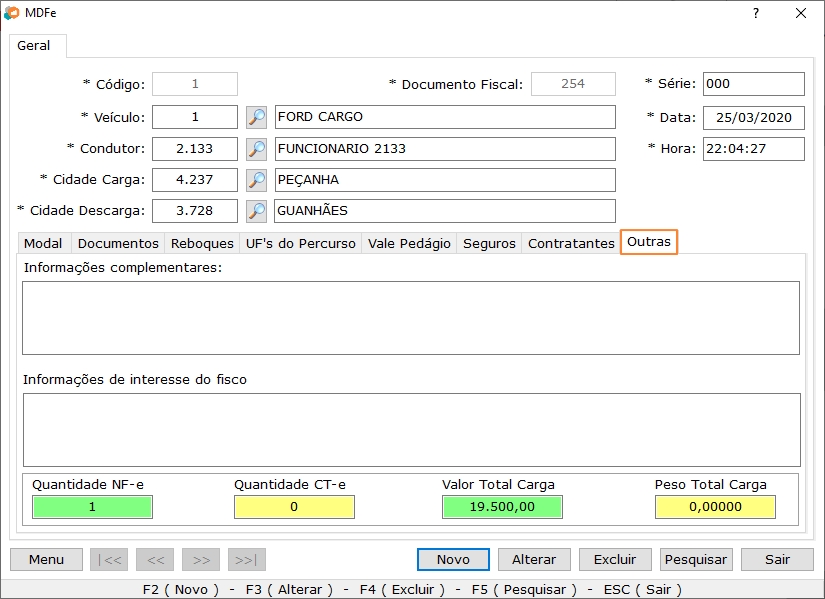The image size is (825, 599).
Task: Open the Documentos tab
Action: click(118, 243)
